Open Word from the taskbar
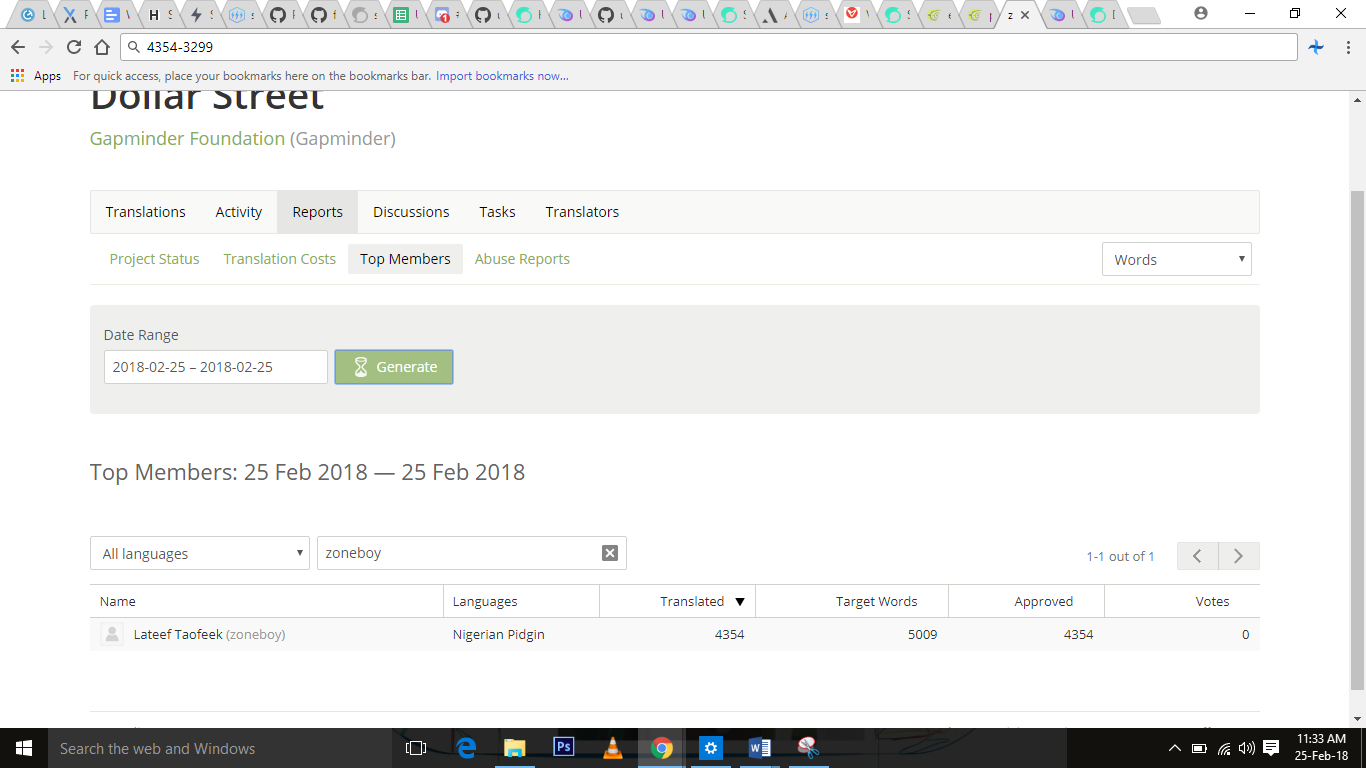The width and height of the screenshot is (1366, 768). (x=759, y=748)
